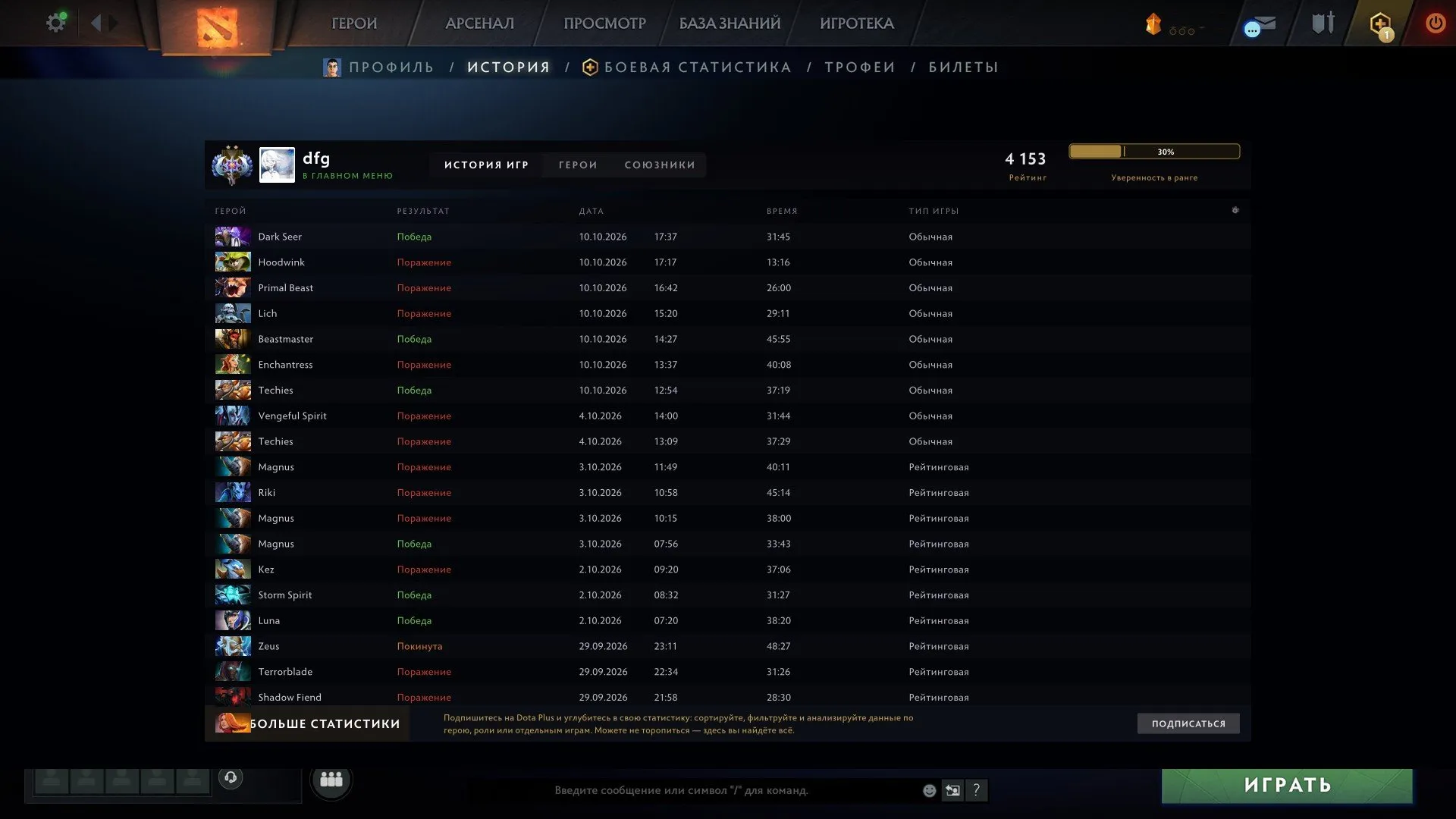
Task: Click the rank confidence 30% bar
Action: [x=1154, y=152]
